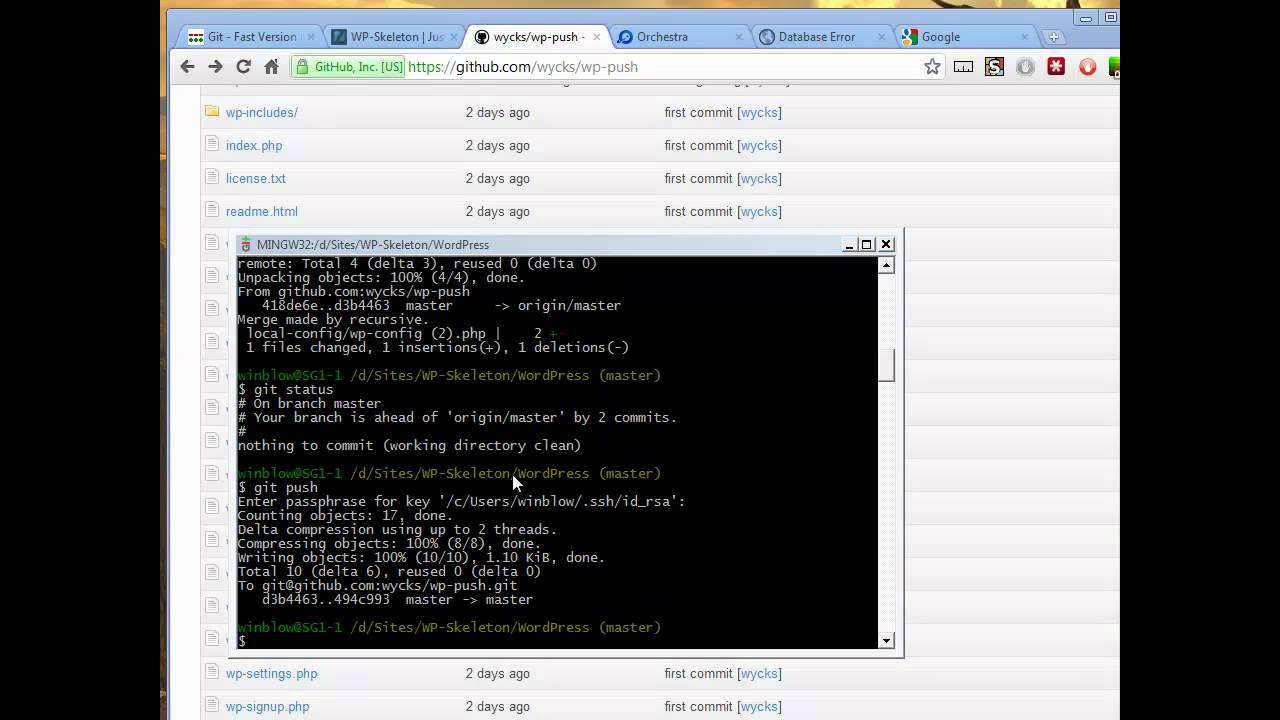Click terminal scrollbar down arrow

(886, 640)
